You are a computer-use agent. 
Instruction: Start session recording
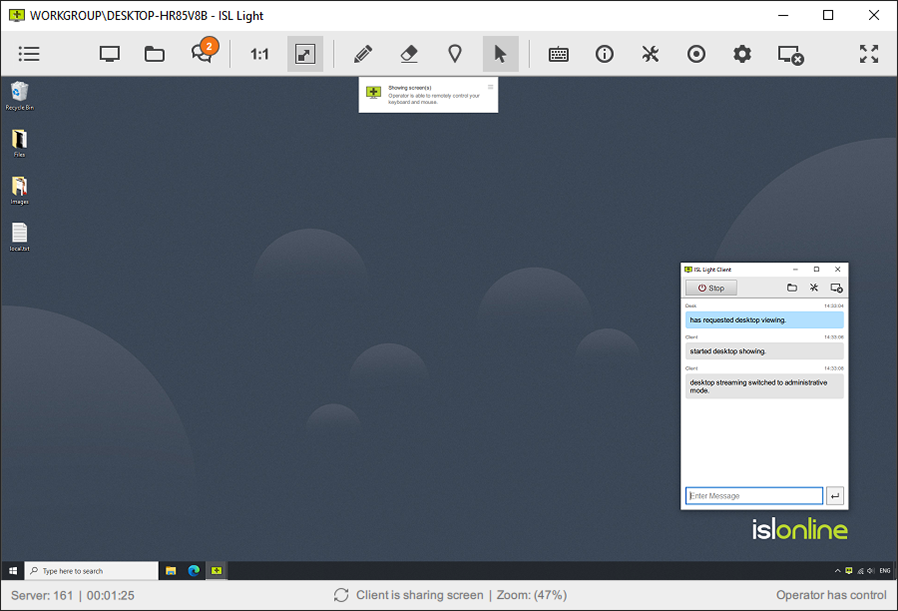point(697,54)
